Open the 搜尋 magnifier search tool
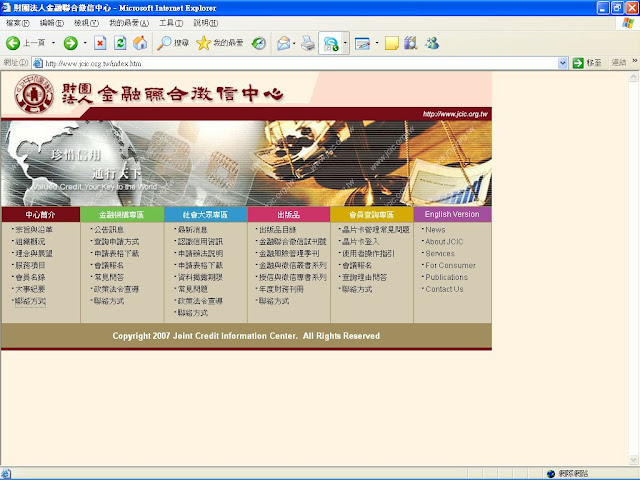The width and height of the screenshot is (640, 480). coord(173,43)
